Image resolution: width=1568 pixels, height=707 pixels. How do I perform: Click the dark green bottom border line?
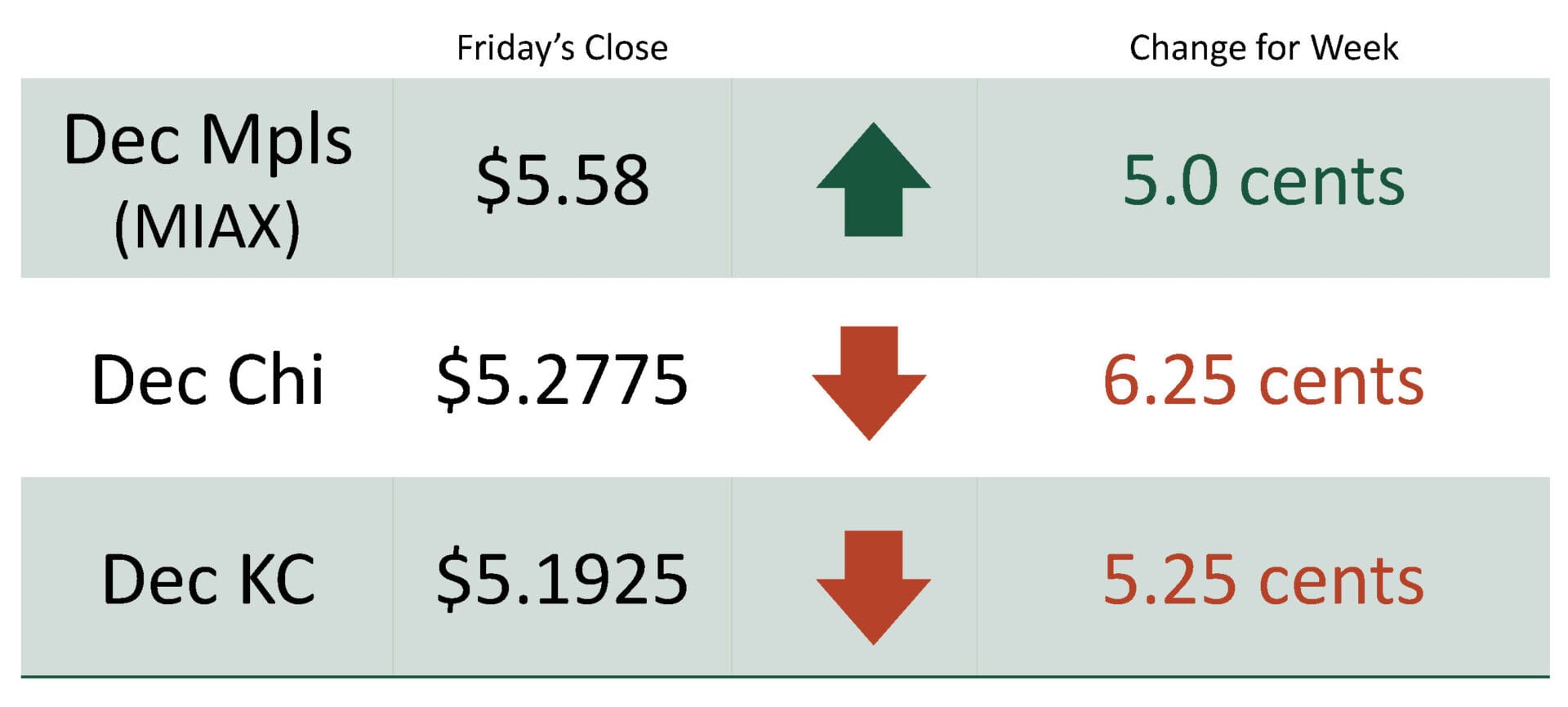coord(784,677)
